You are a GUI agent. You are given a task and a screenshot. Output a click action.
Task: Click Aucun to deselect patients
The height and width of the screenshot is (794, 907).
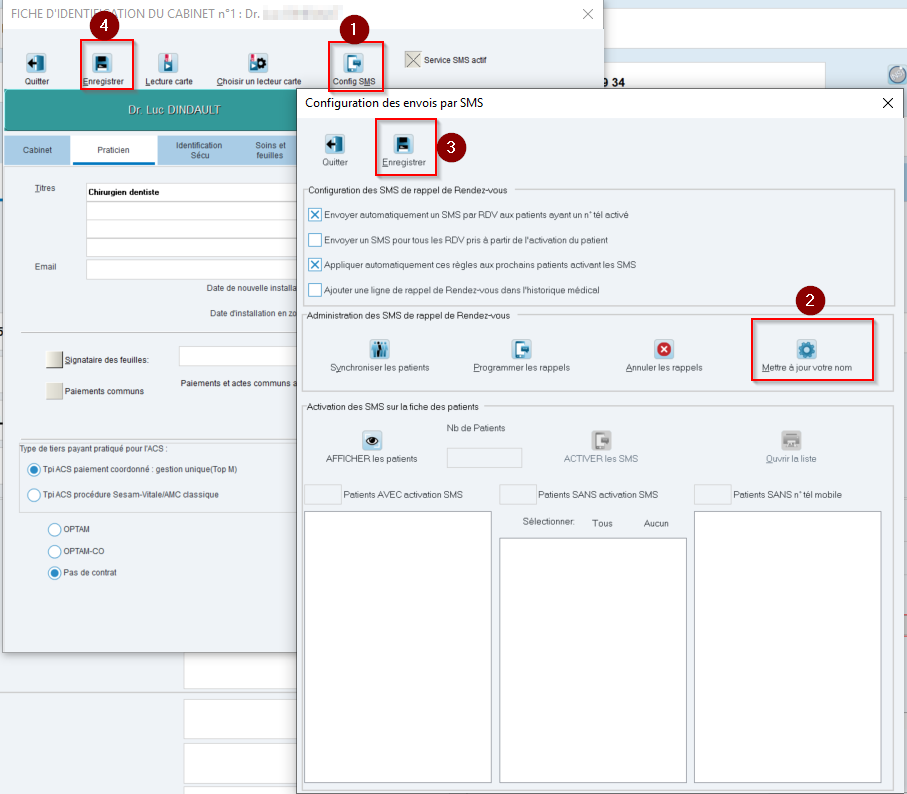coord(656,523)
